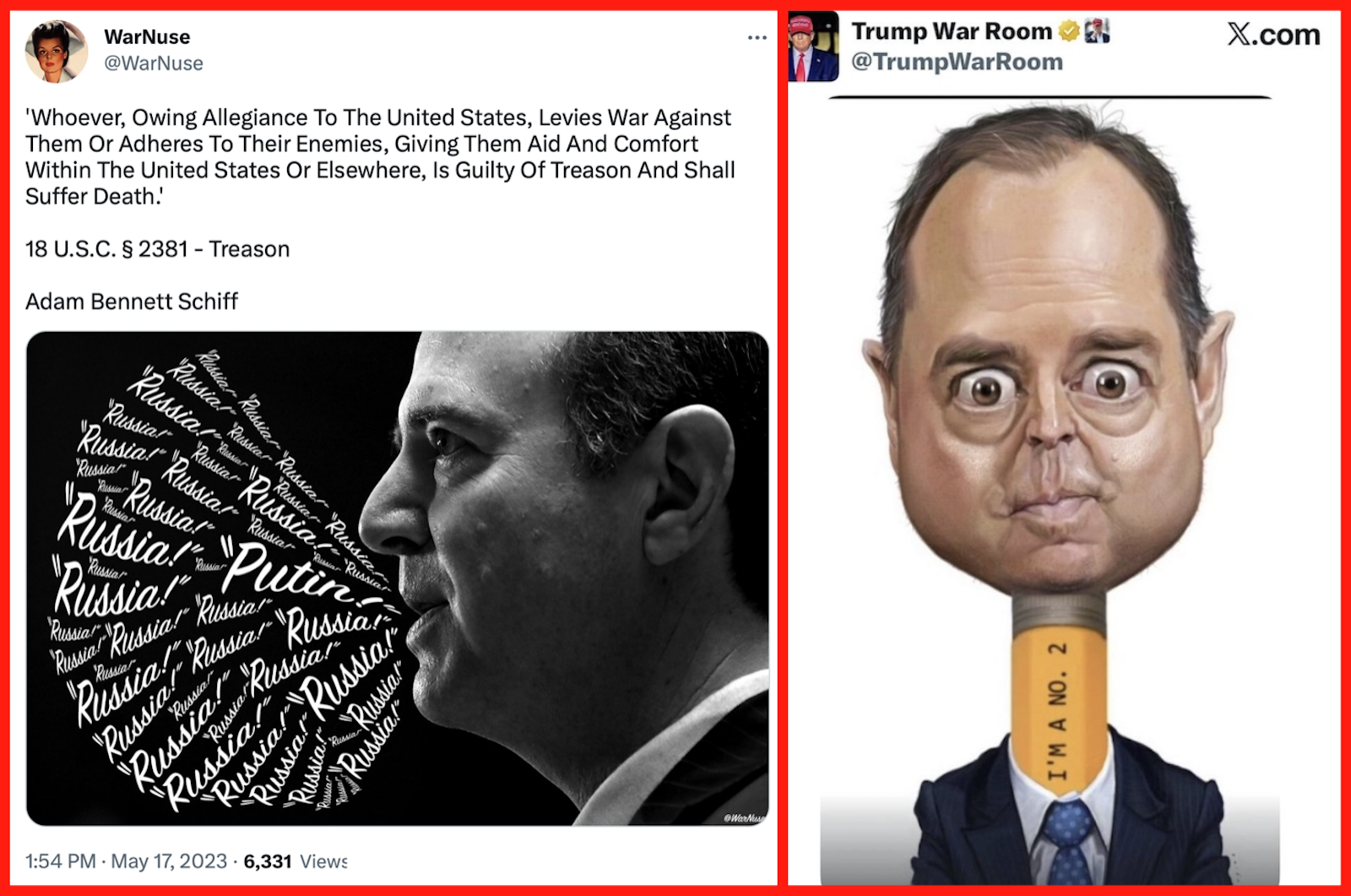The height and width of the screenshot is (896, 1351).
Task: Click the treason statute quote text
Action: click(x=380, y=156)
